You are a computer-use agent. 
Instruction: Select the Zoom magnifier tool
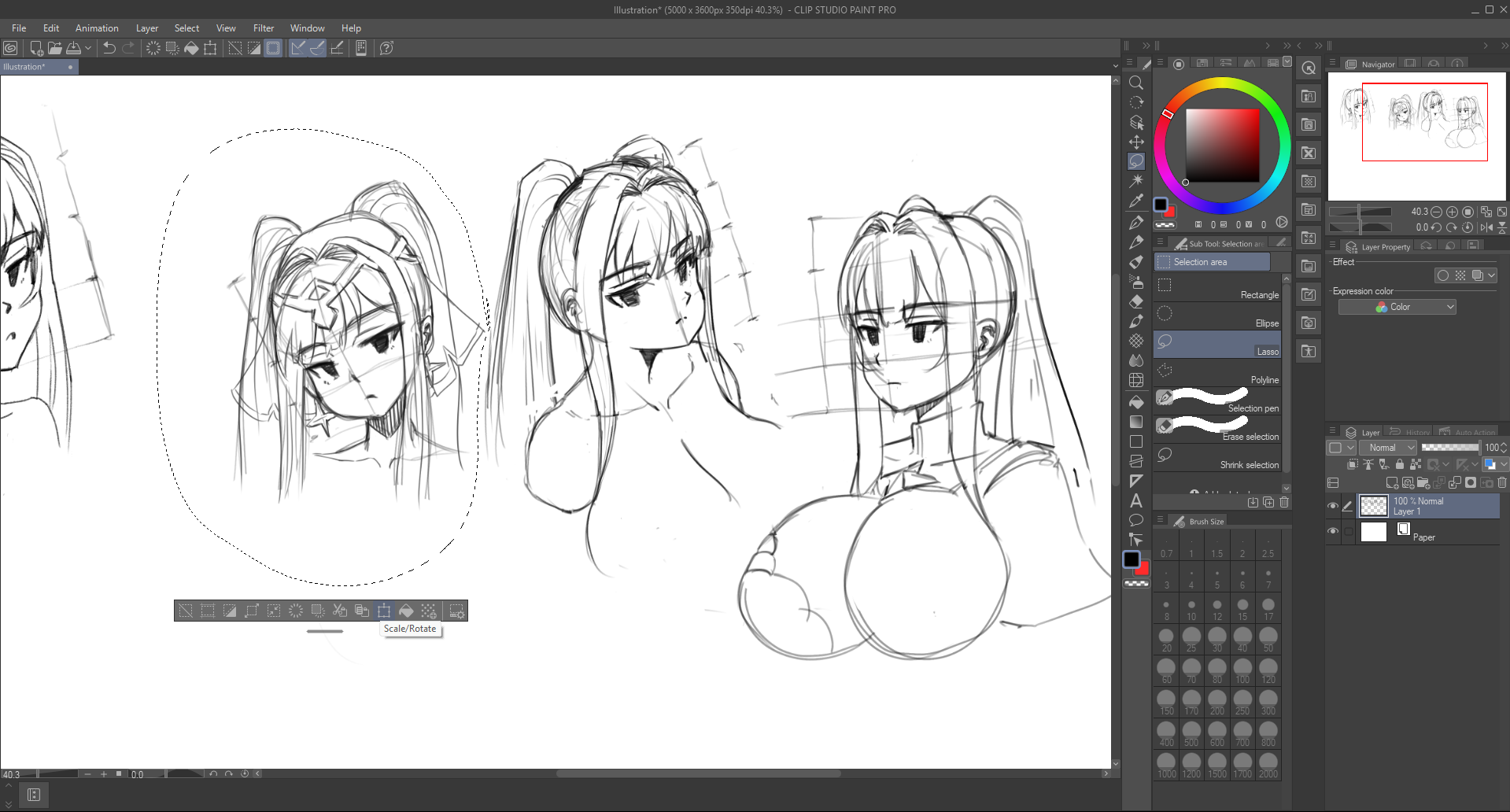click(1136, 83)
